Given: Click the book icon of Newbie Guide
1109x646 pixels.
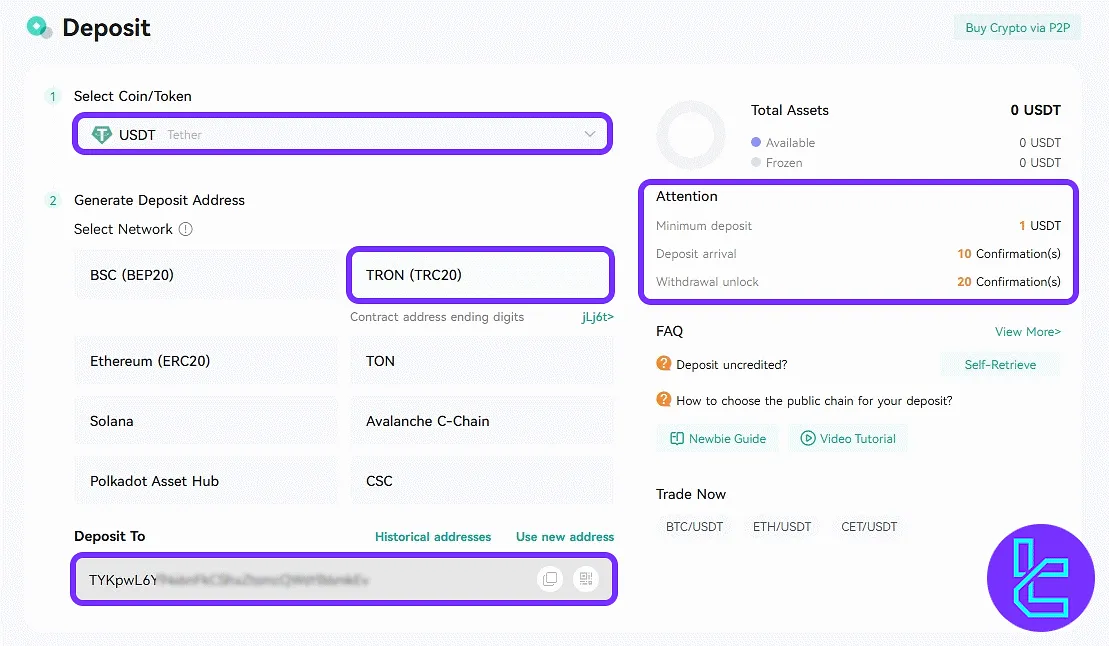Looking at the screenshot, I should coord(677,439).
